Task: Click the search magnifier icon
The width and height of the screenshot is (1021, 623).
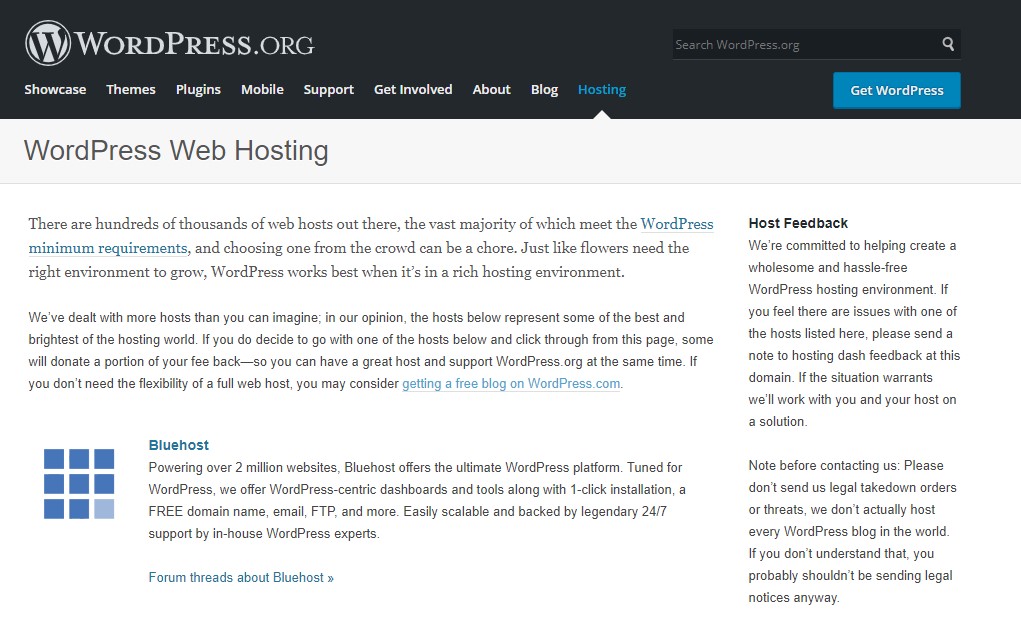Action: click(x=948, y=44)
